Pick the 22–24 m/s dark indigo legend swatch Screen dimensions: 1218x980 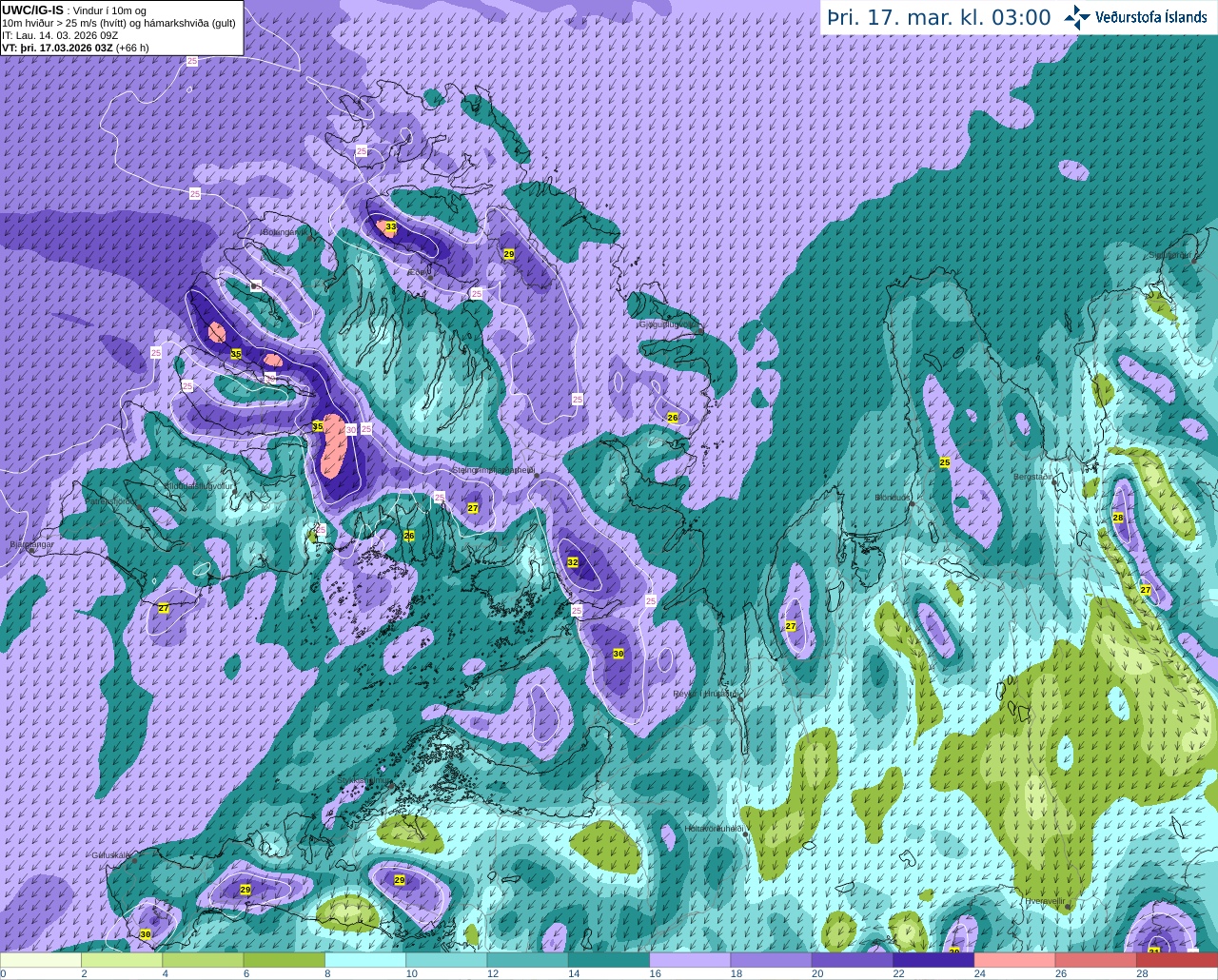933,960
